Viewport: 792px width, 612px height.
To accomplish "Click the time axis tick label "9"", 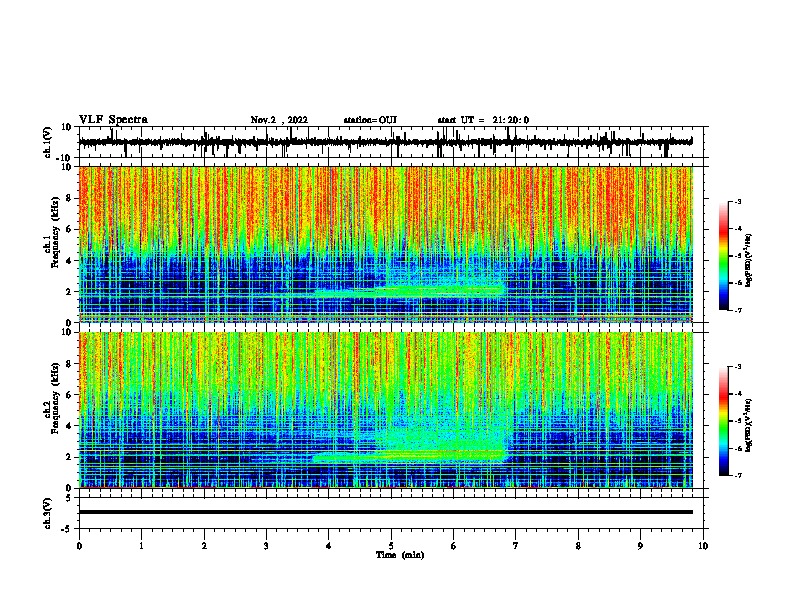I will (640, 546).
